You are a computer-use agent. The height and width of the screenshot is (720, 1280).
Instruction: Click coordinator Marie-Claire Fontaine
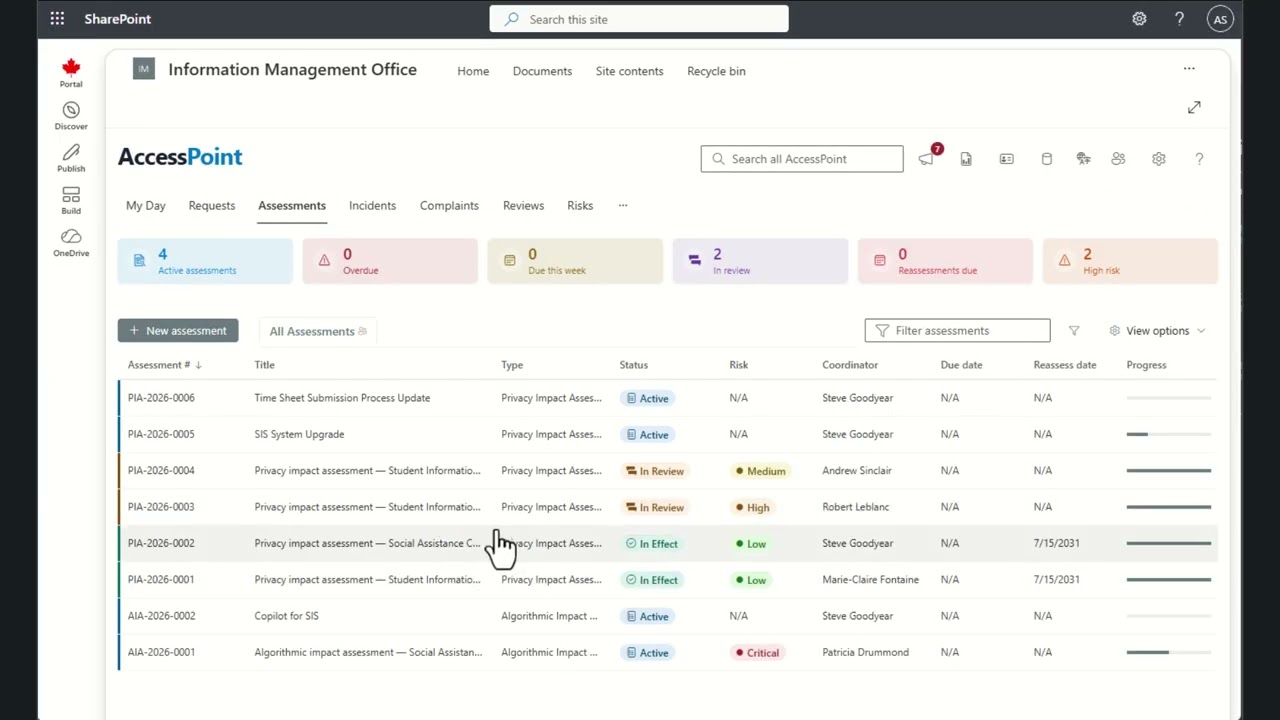click(x=870, y=580)
